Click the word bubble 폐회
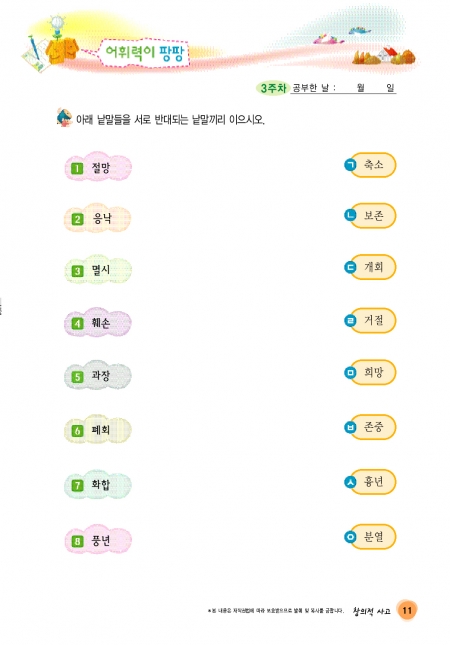 point(98,430)
